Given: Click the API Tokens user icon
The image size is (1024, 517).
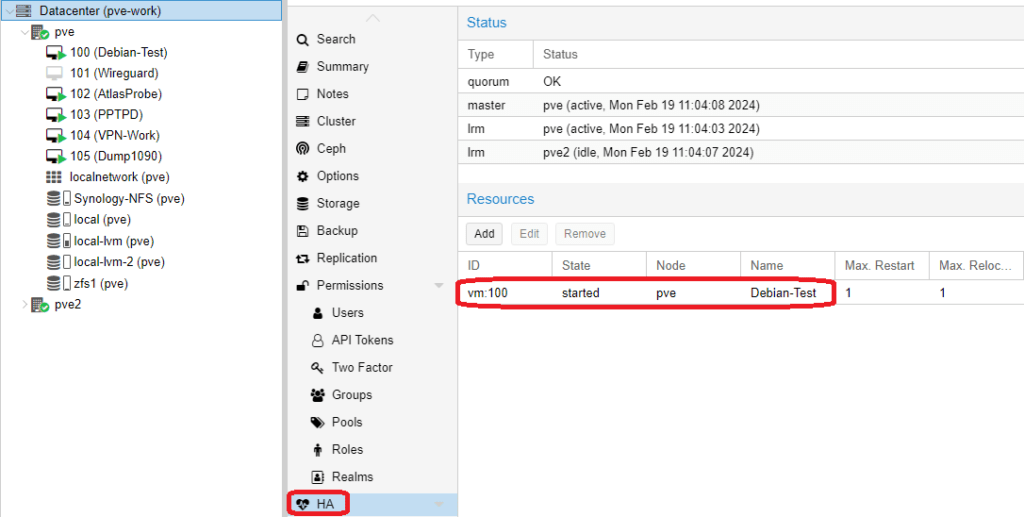Looking at the screenshot, I should [x=318, y=340].
